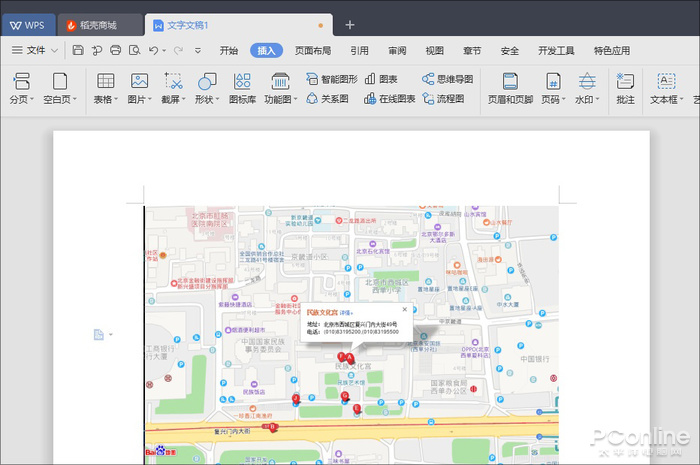Screen dimensions: 700x465
Task: Open Print Preview icon
Action: tap(134, 50)
